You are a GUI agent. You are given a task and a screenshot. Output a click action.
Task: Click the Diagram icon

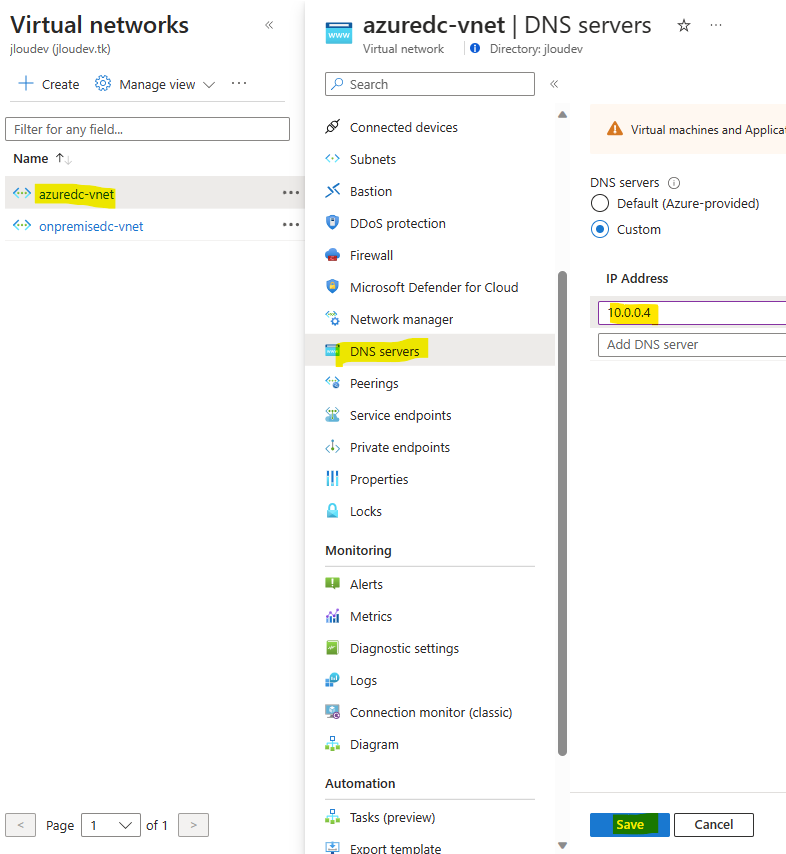pyautogui.click(x=332, y=744)
